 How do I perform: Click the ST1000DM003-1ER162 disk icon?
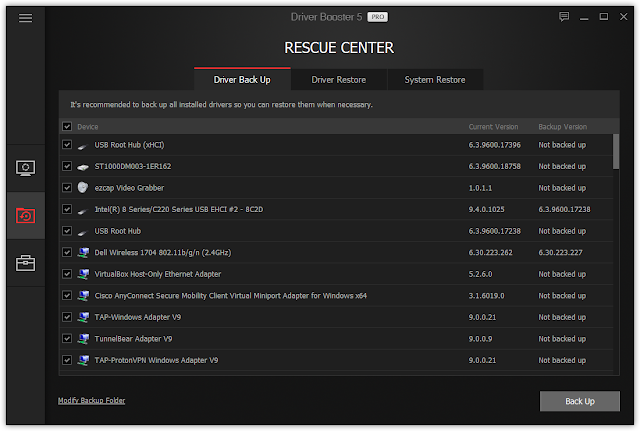[x=83, y=167]
